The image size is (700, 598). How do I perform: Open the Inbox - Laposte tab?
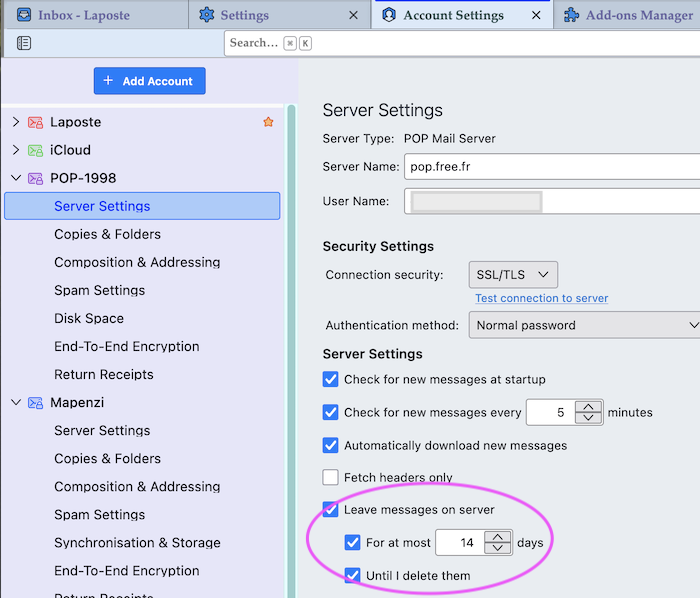(x=94, y=15)
